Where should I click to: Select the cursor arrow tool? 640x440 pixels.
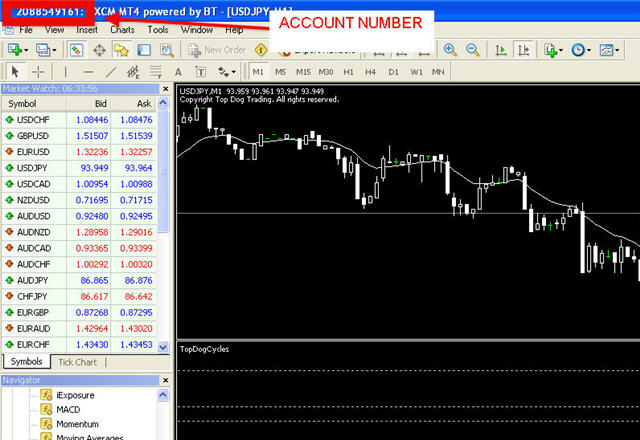click(x=15, y=72)
